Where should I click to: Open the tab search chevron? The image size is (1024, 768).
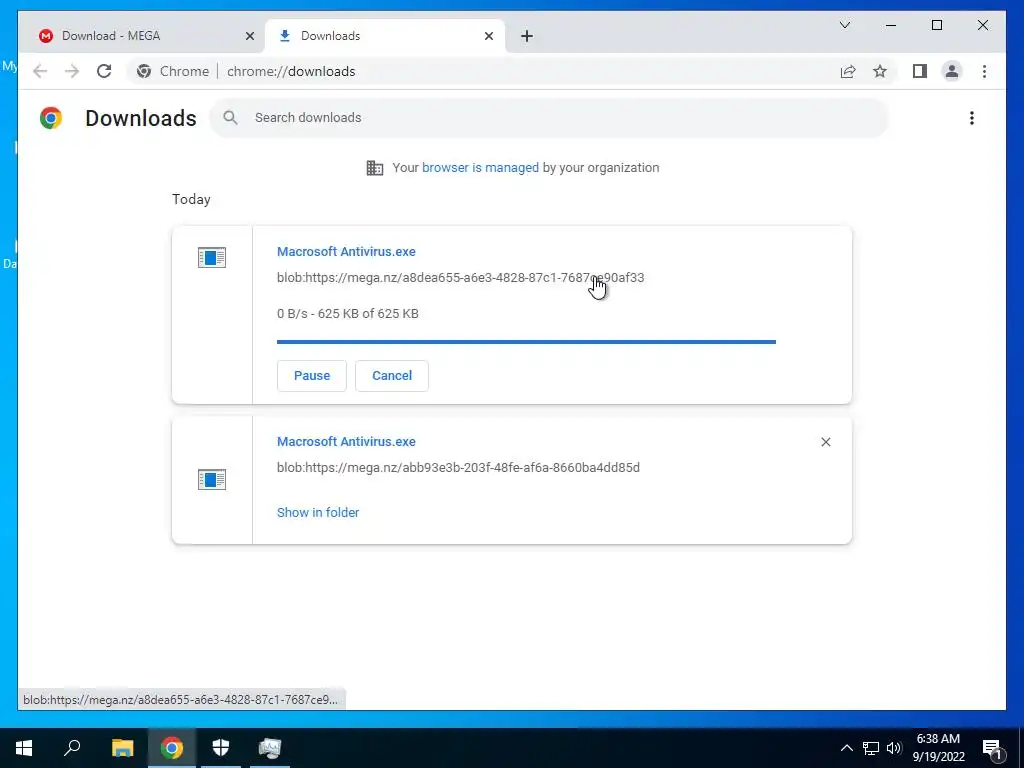point(844,25)
